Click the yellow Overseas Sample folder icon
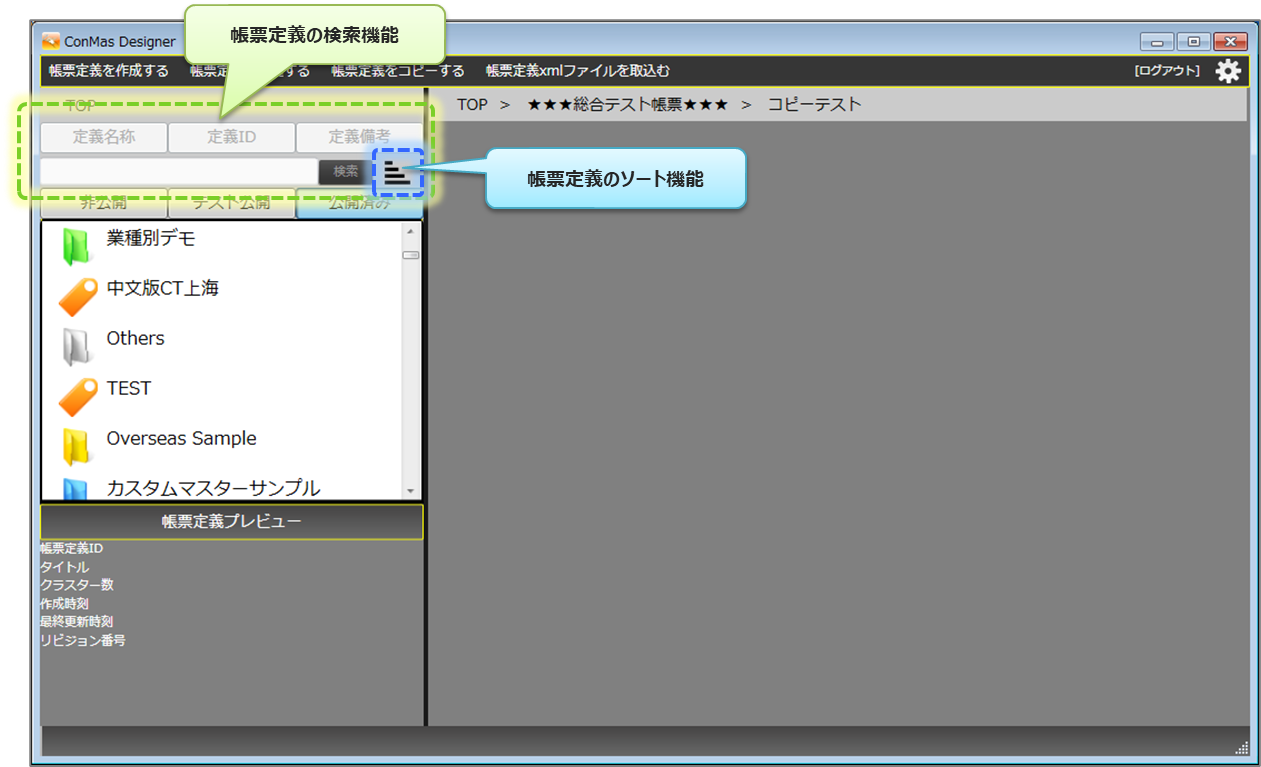This screenshot has height=767, width=1261. pyautogui.click(x=76, y=446)
